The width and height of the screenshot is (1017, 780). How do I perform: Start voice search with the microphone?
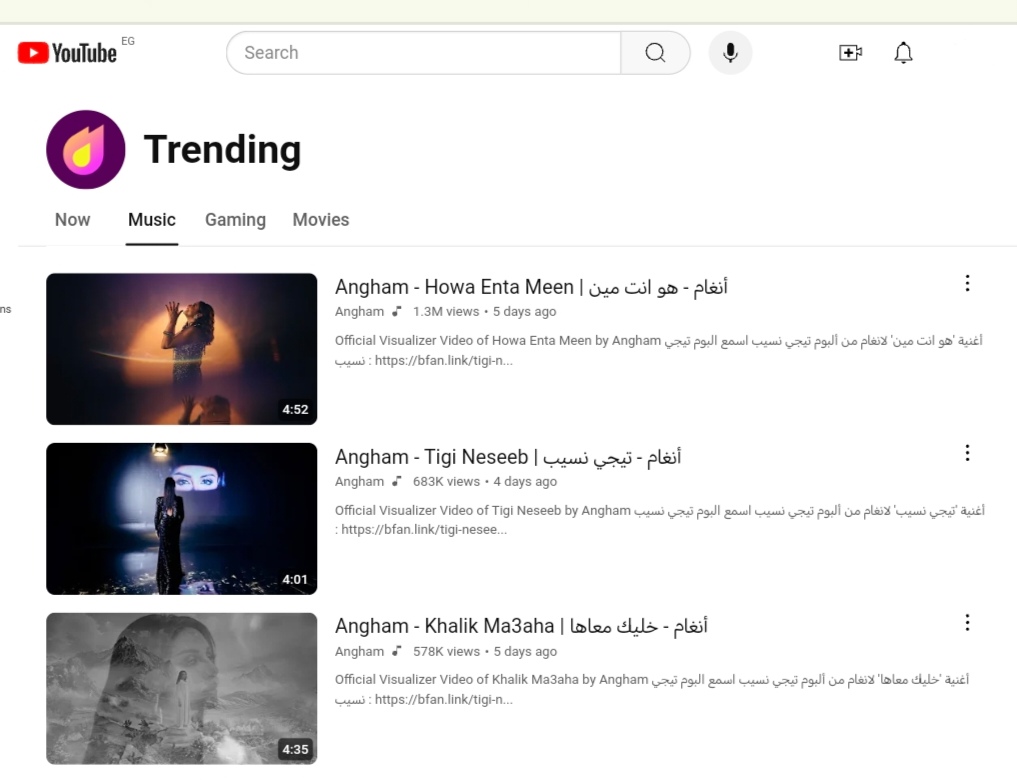point(730,53)
